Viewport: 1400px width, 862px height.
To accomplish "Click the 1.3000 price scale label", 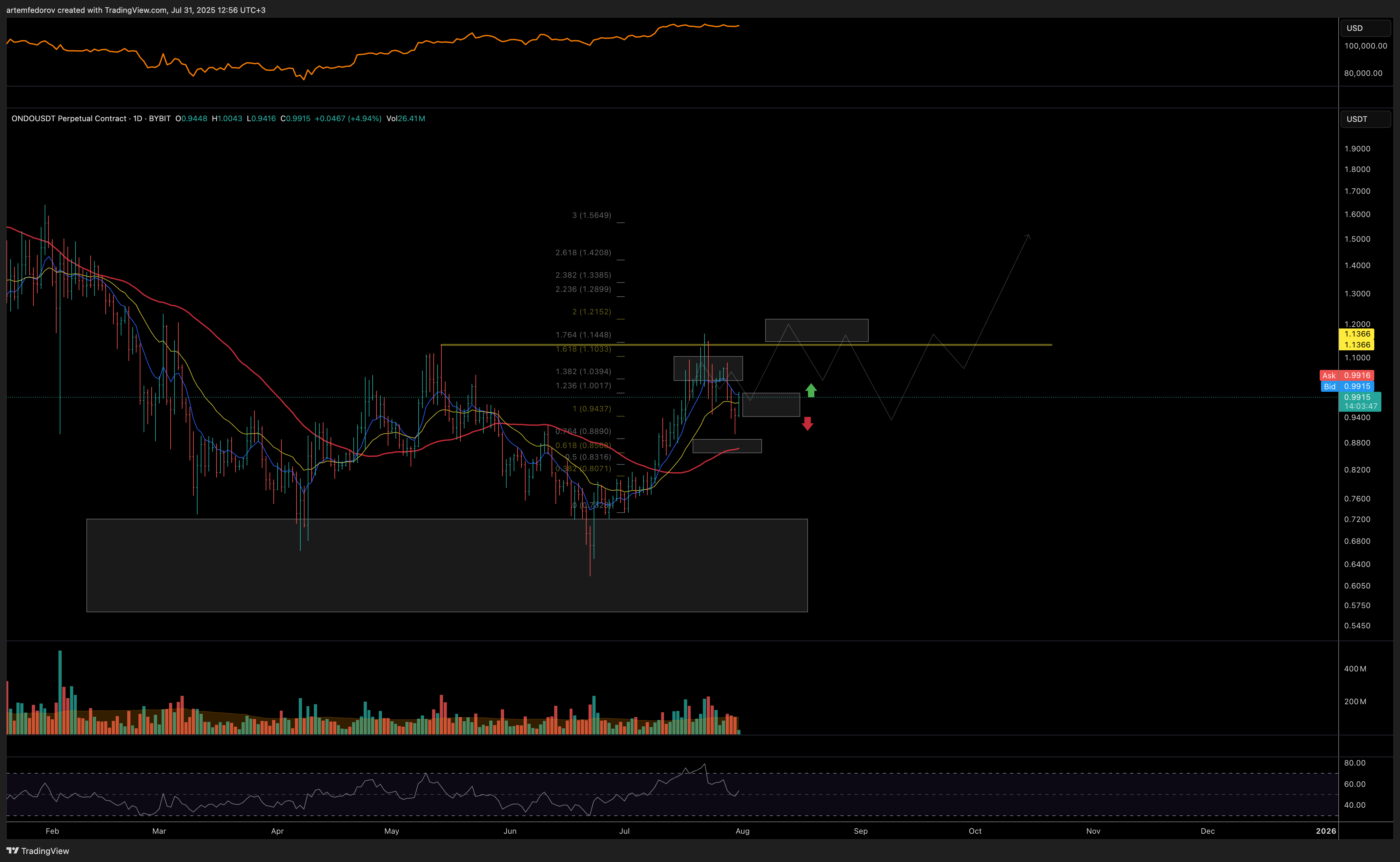I will coord(1357,294).
